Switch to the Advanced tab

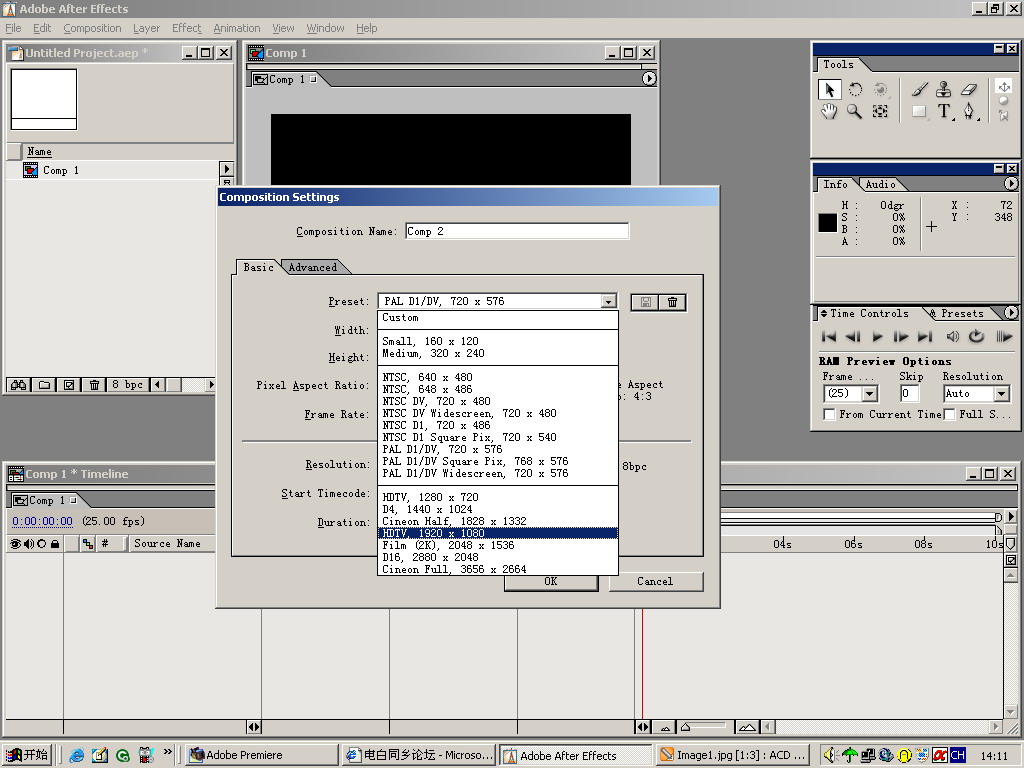point(313,267)
